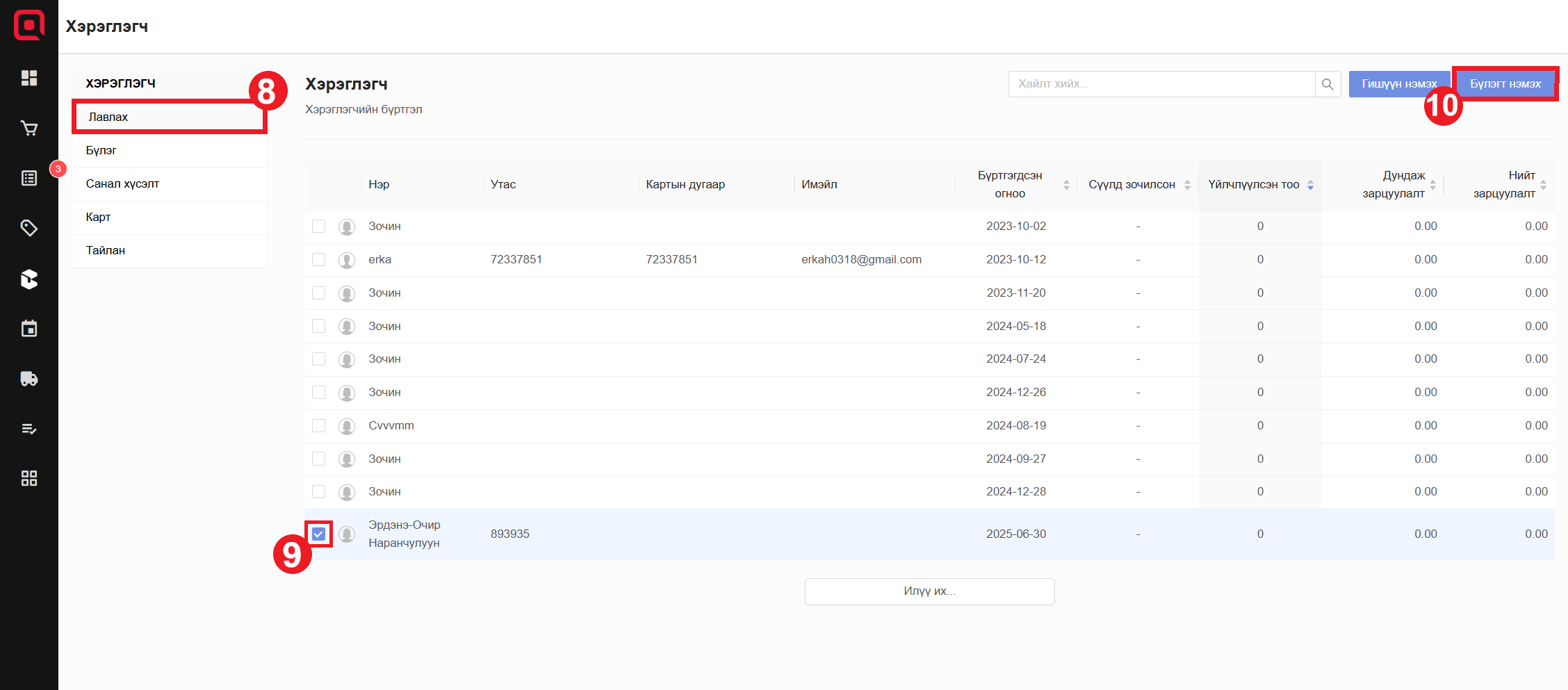Sort by Үйлчлүүлсэн тоо column
The width and height of the screenshot is (1568, 690).
point(1310,185)
